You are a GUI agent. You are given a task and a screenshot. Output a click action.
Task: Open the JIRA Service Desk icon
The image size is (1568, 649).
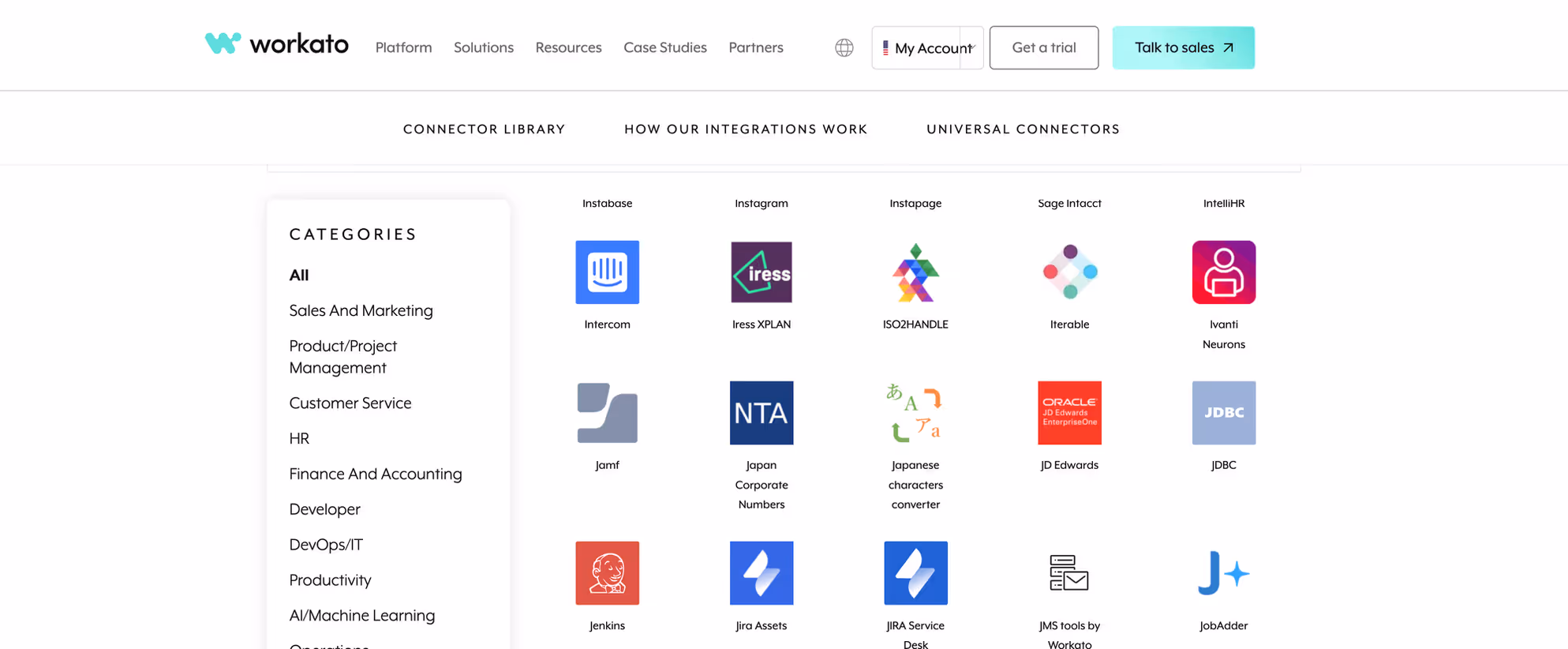pos(915,573)
